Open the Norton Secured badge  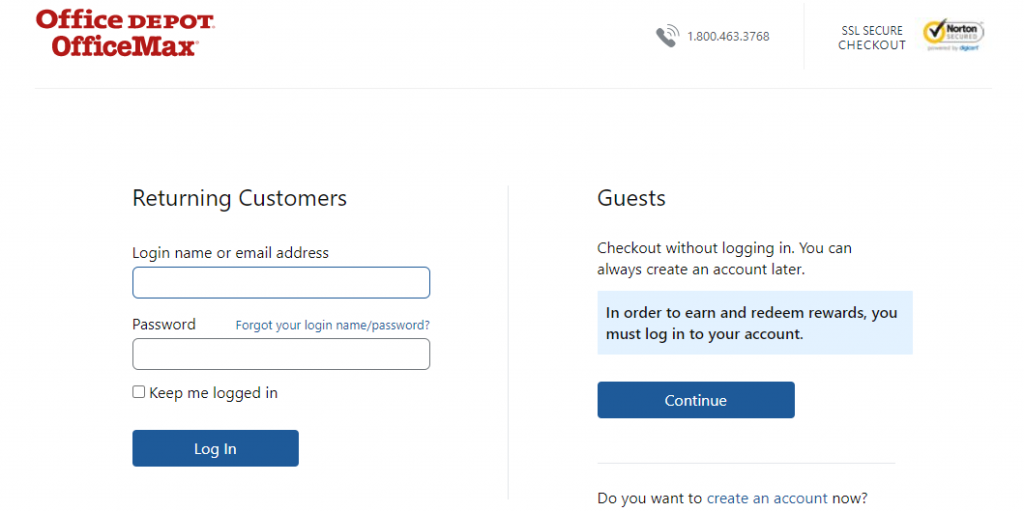[953, 35]
